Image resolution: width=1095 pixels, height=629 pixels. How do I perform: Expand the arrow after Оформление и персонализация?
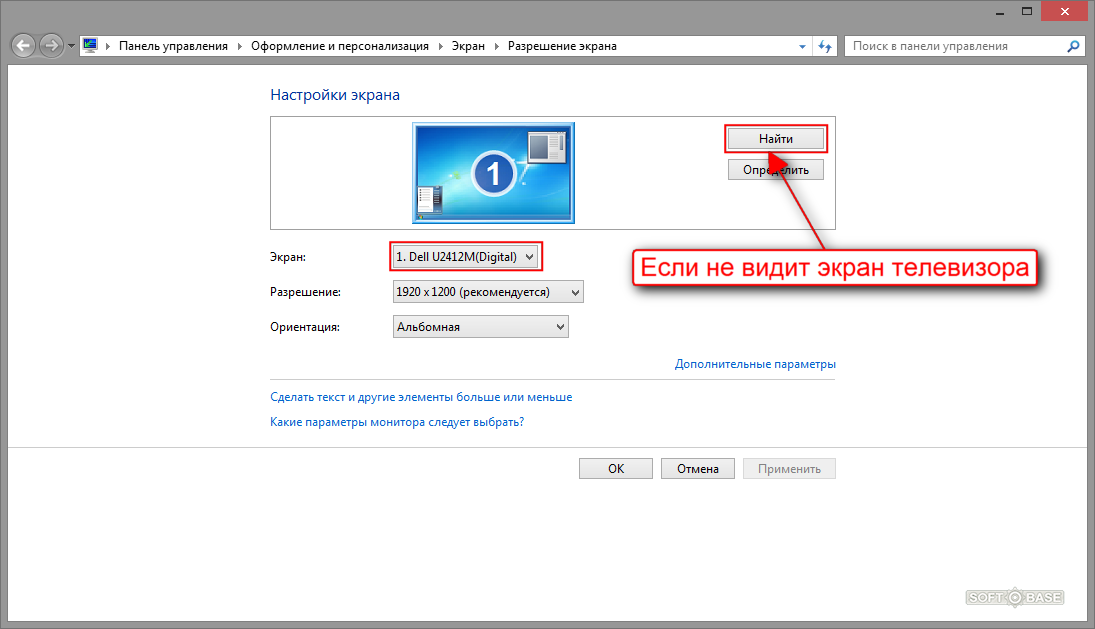[441, 46]
